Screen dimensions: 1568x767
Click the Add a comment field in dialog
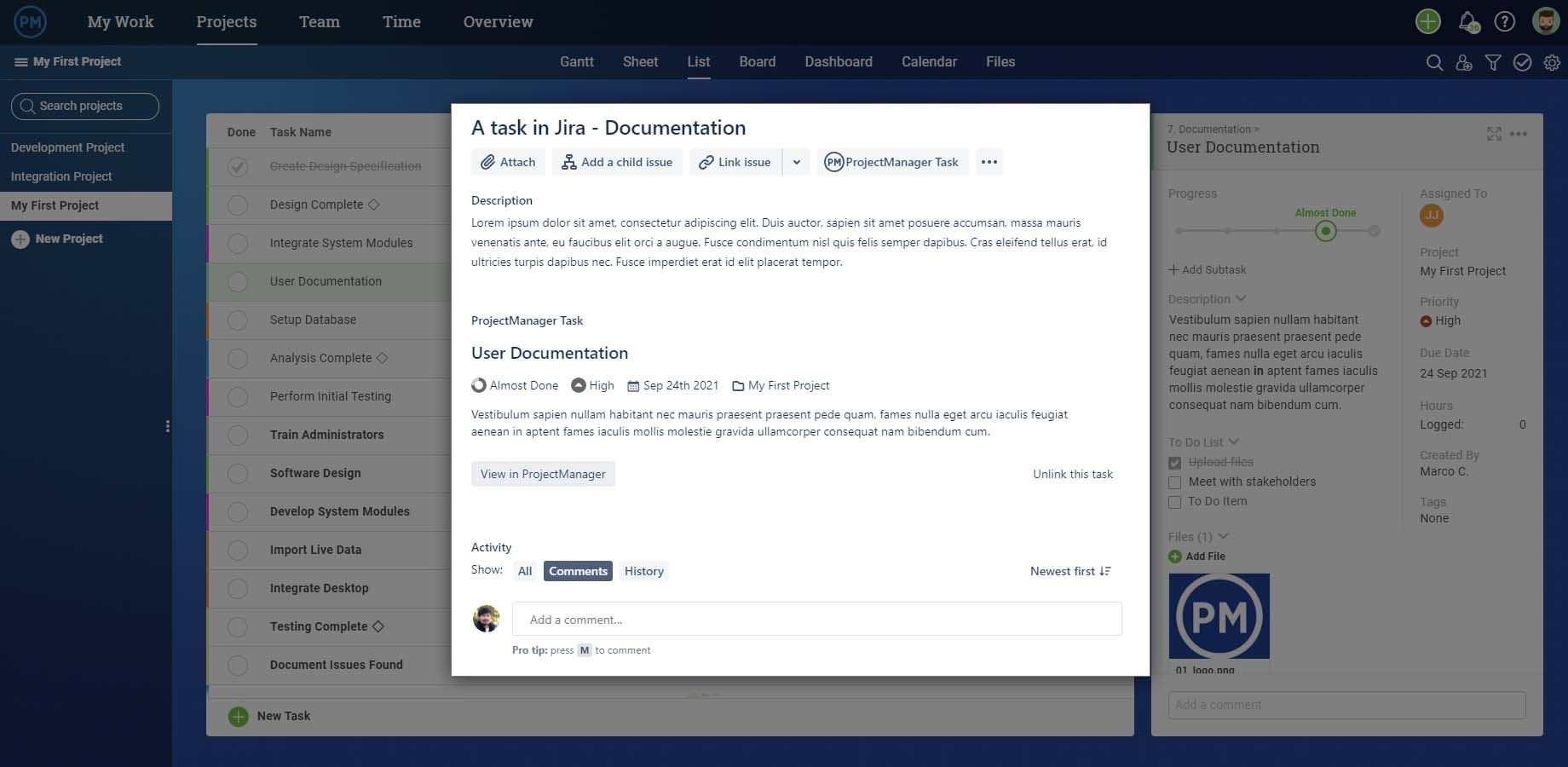pyautogui.click(x=816, y=620)
